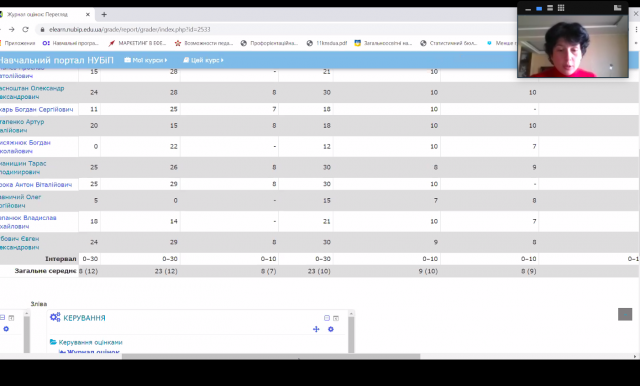Click the horizontal scrollbar at the page bottom
The width and height of the screenshot is (640, 386).
click(x=271, y=356)
